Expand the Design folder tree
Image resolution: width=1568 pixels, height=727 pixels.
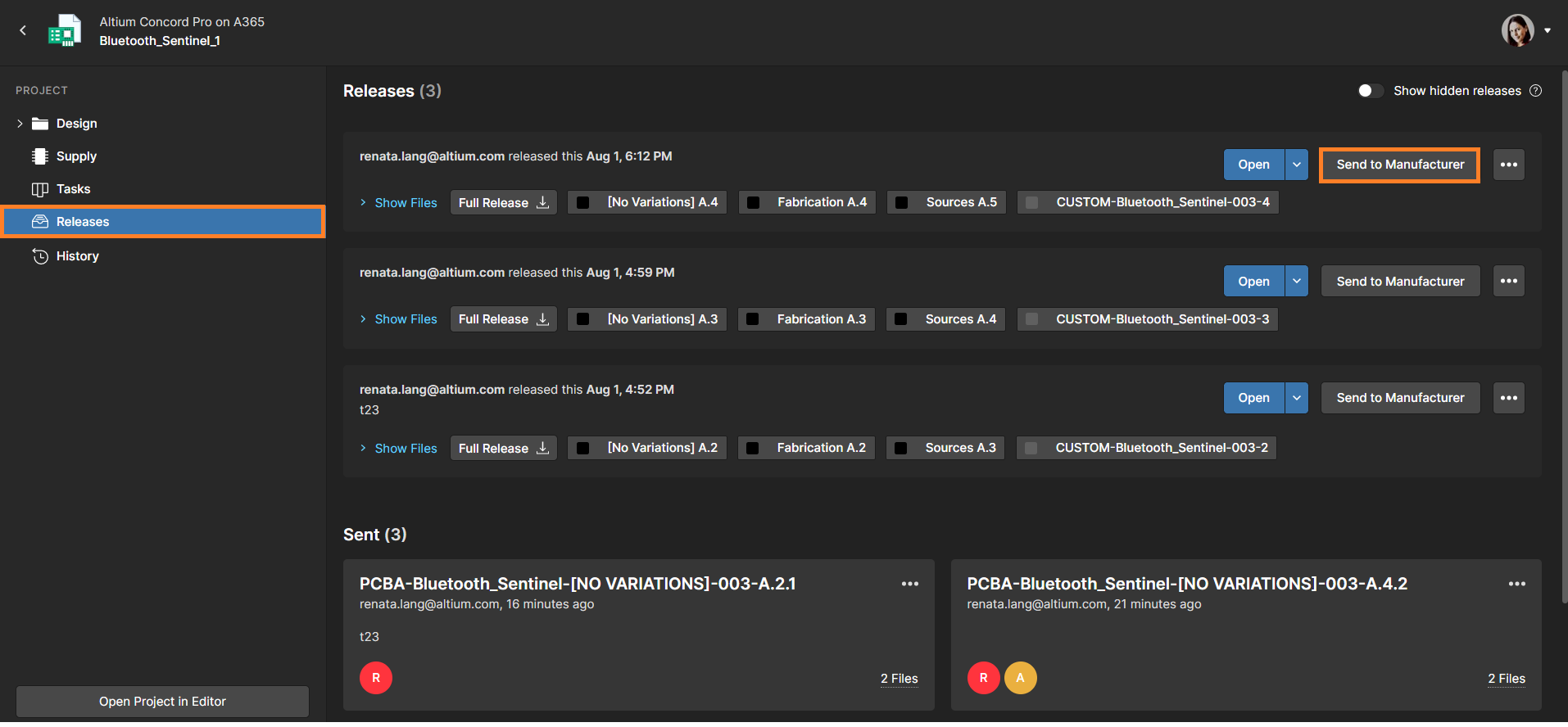click(20, 124)
